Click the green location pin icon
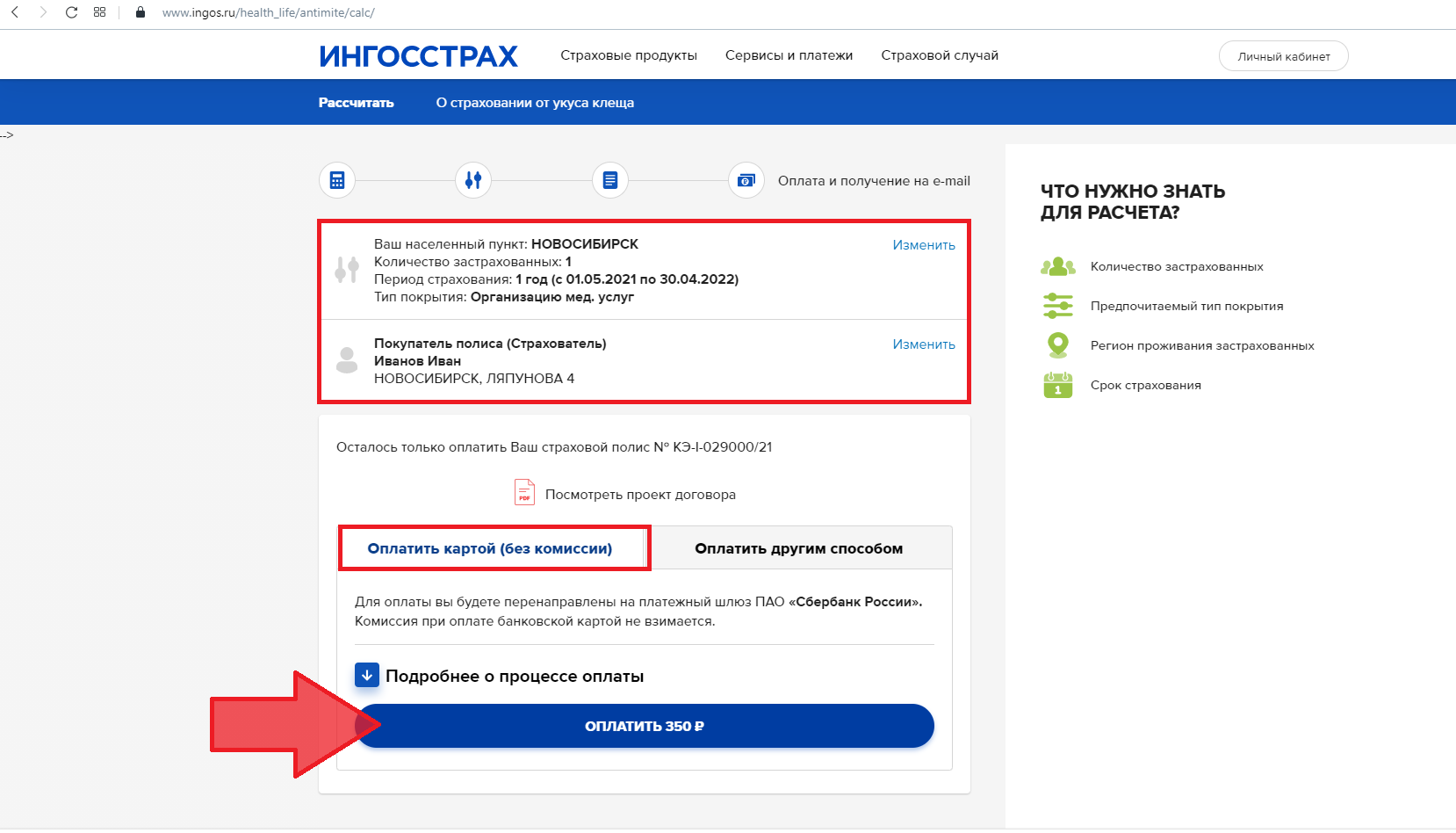 coord(1058,345)
